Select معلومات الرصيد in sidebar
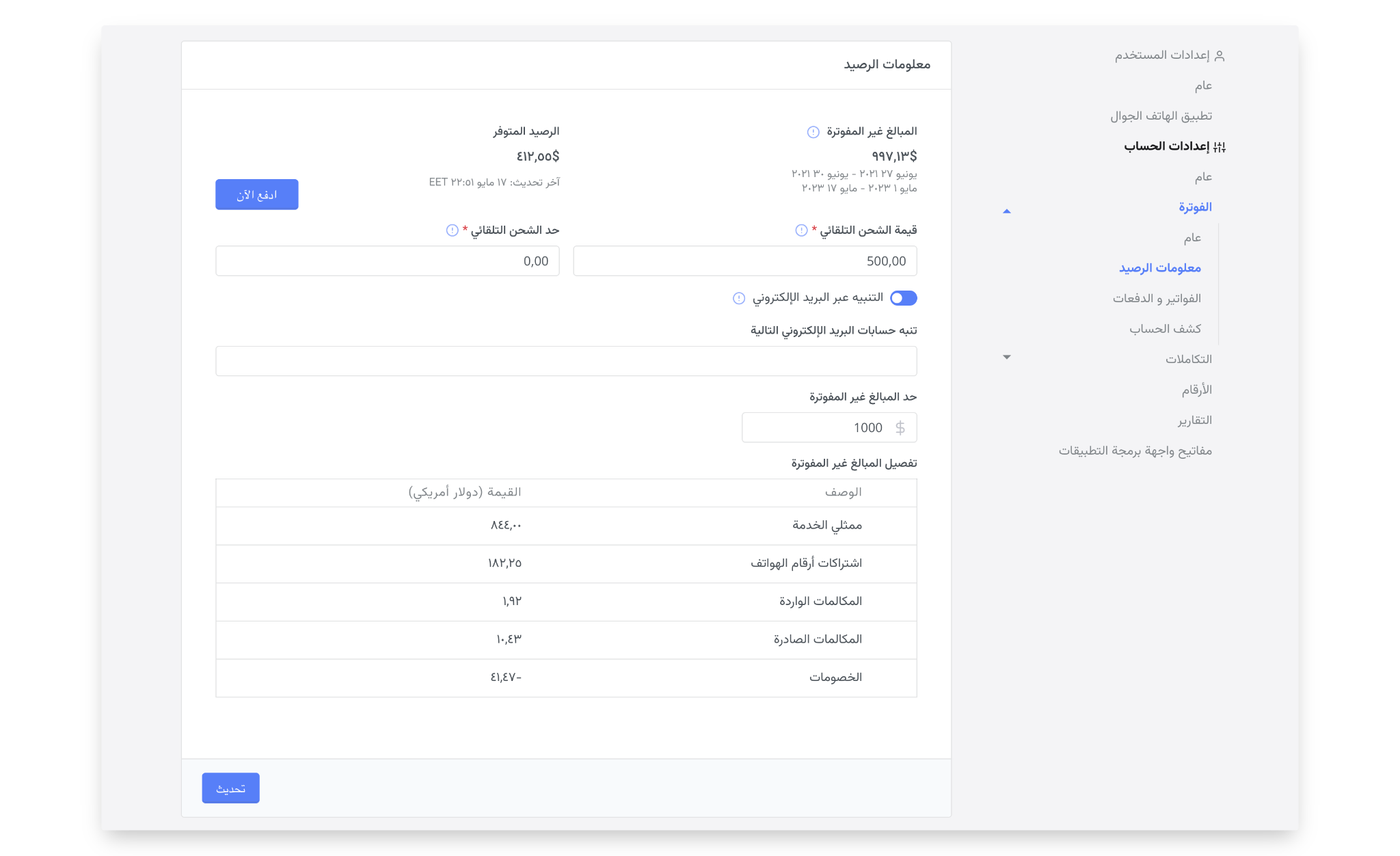 tap(1159, 268)
